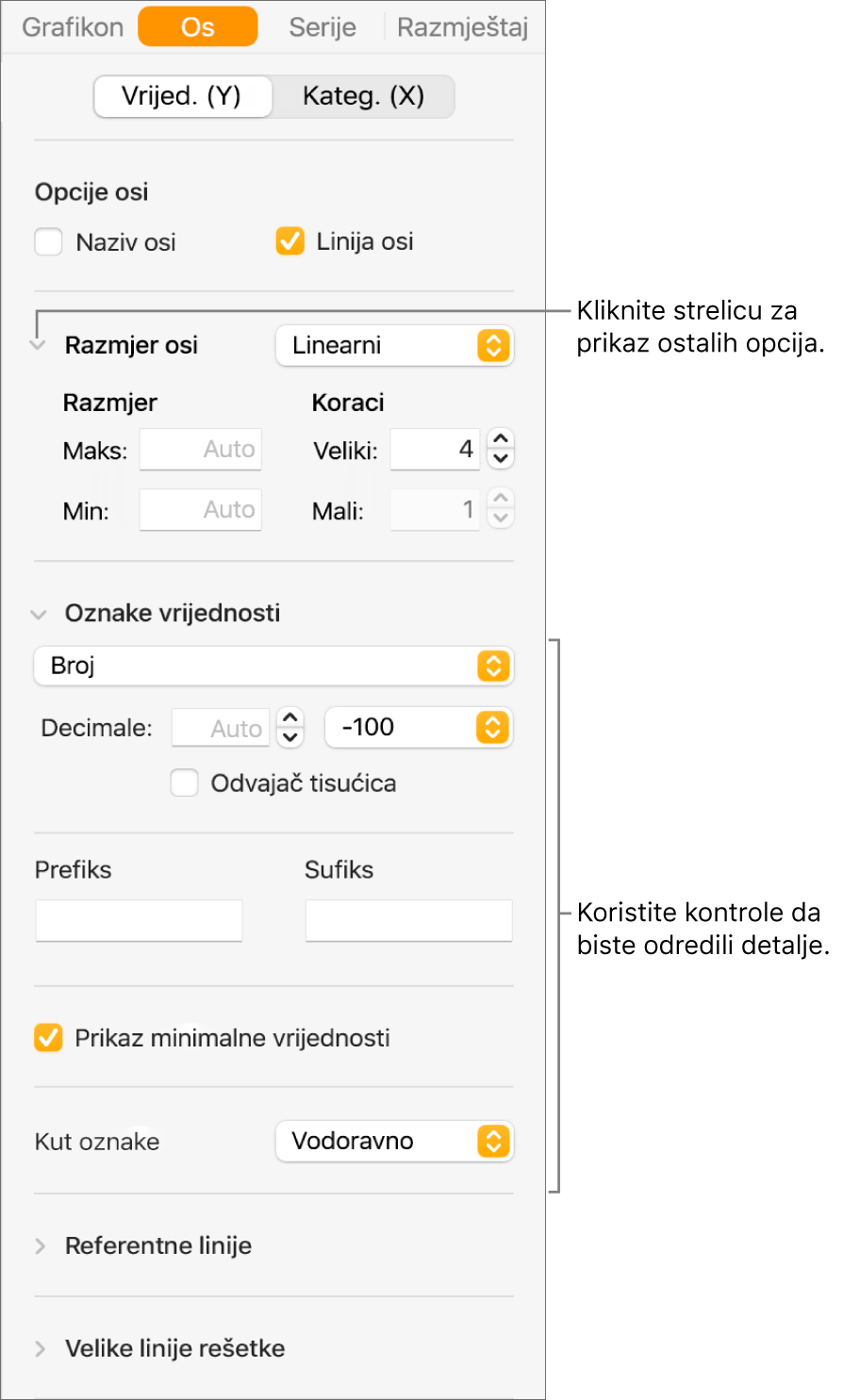Expand the Referentne linije section
The width and height of the screenshot is (843, 1400).
click(40, 1245)
